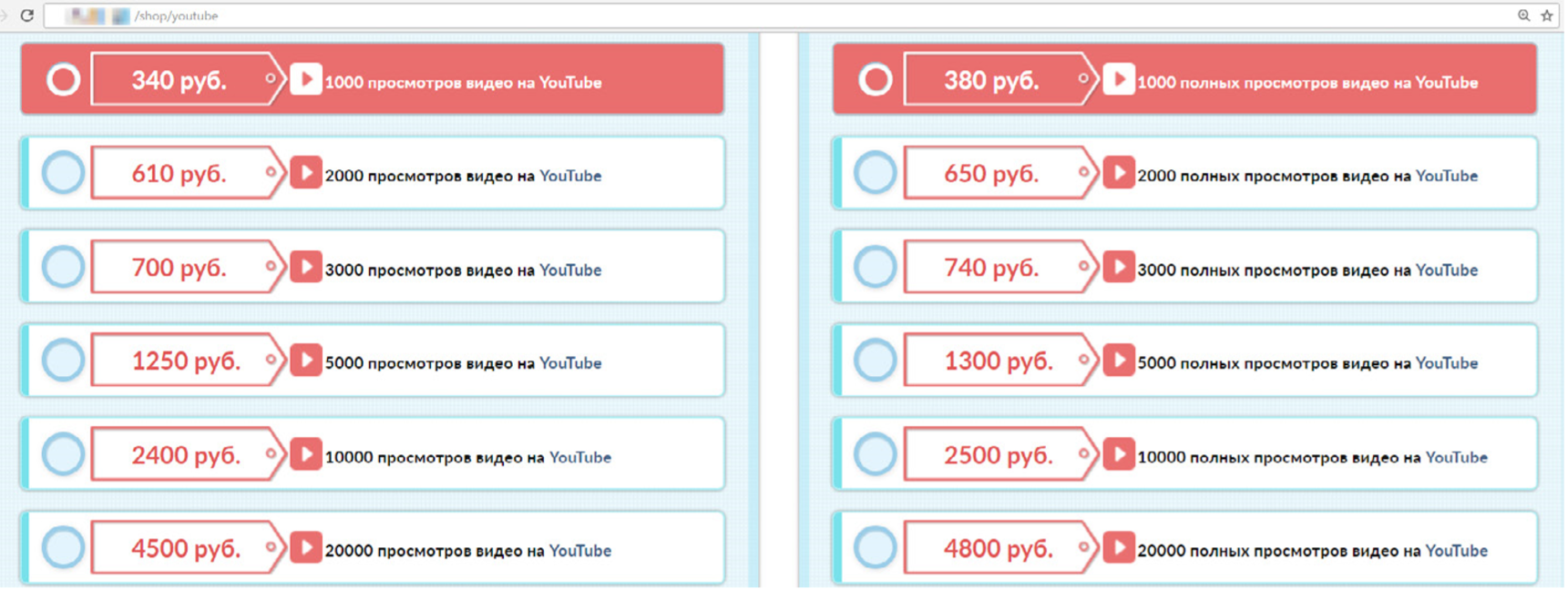Open YouTube link in 20000 просмотров видео row
Screen dimensions: 1568x589
(x=580, y=551)
